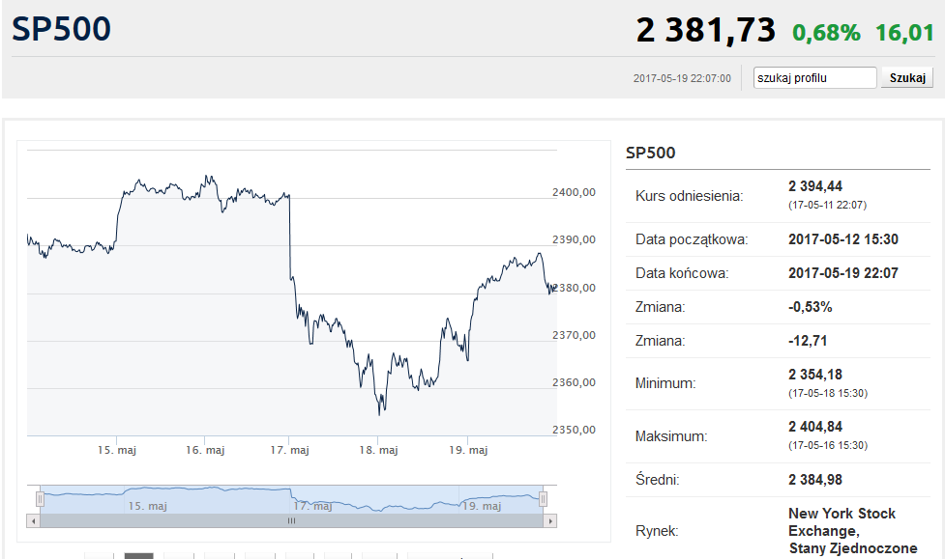945x559 pixels.
Task: Click the Kurs odniesienia value 2 394,44
Action: click(x=815, y=186)
